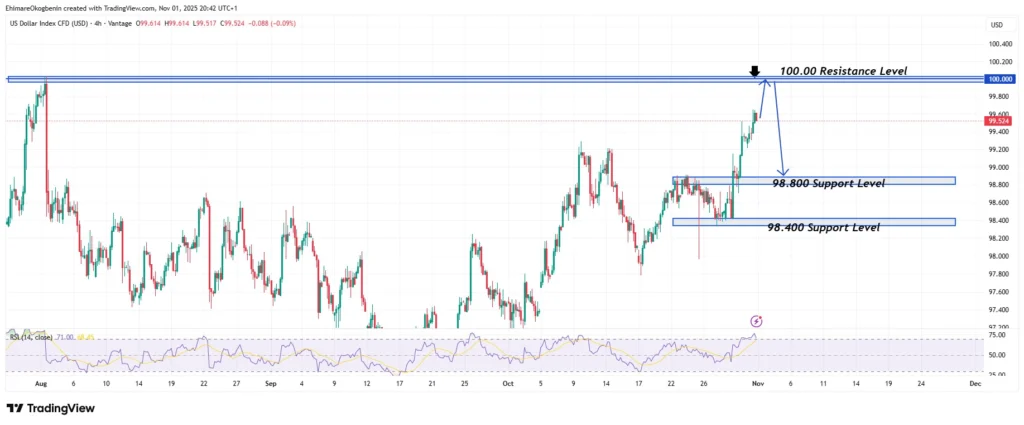Click the RSI (14, close) indicator legend
The width and height of the screenshot is (1024, 425).
(x=31, y=337)
